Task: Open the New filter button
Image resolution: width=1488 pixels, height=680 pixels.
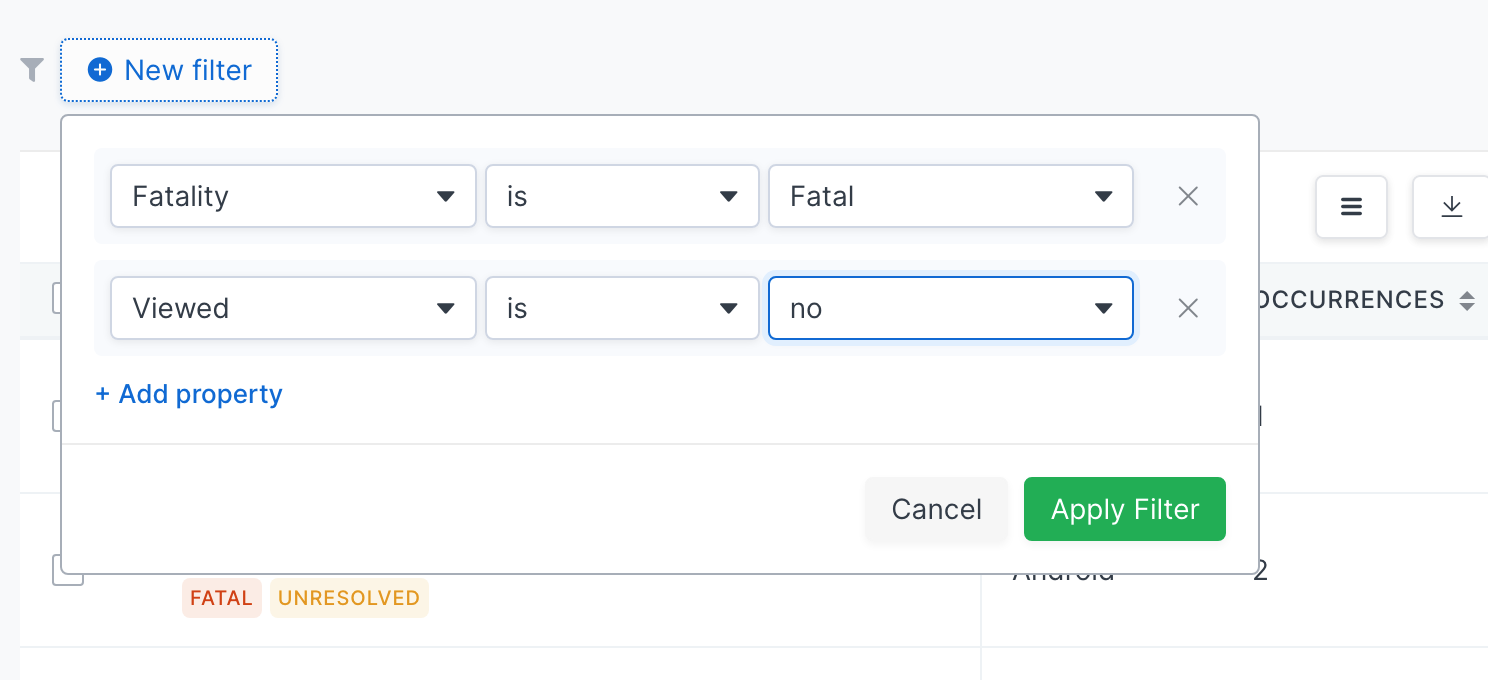Action: pyautogui.click(x=169, y=70)
